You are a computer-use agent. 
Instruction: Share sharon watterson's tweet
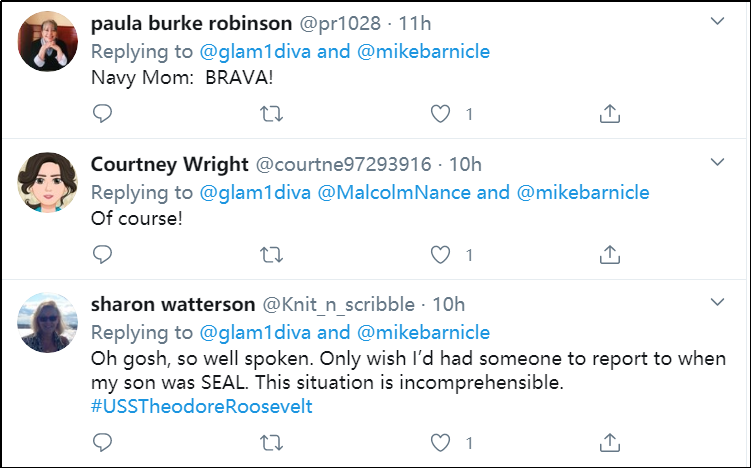click(x=609, y=441)
